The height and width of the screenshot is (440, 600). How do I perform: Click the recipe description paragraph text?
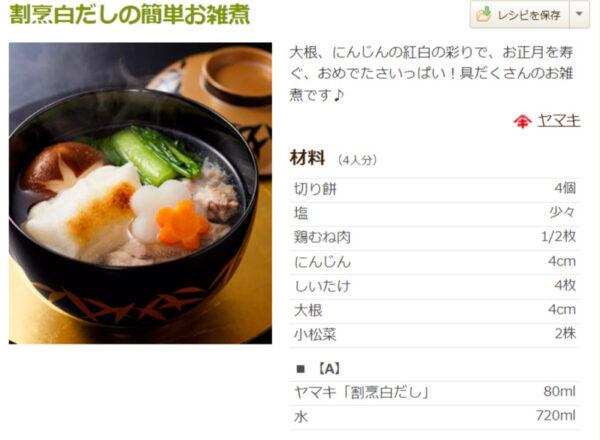click(x=431, y=73)
